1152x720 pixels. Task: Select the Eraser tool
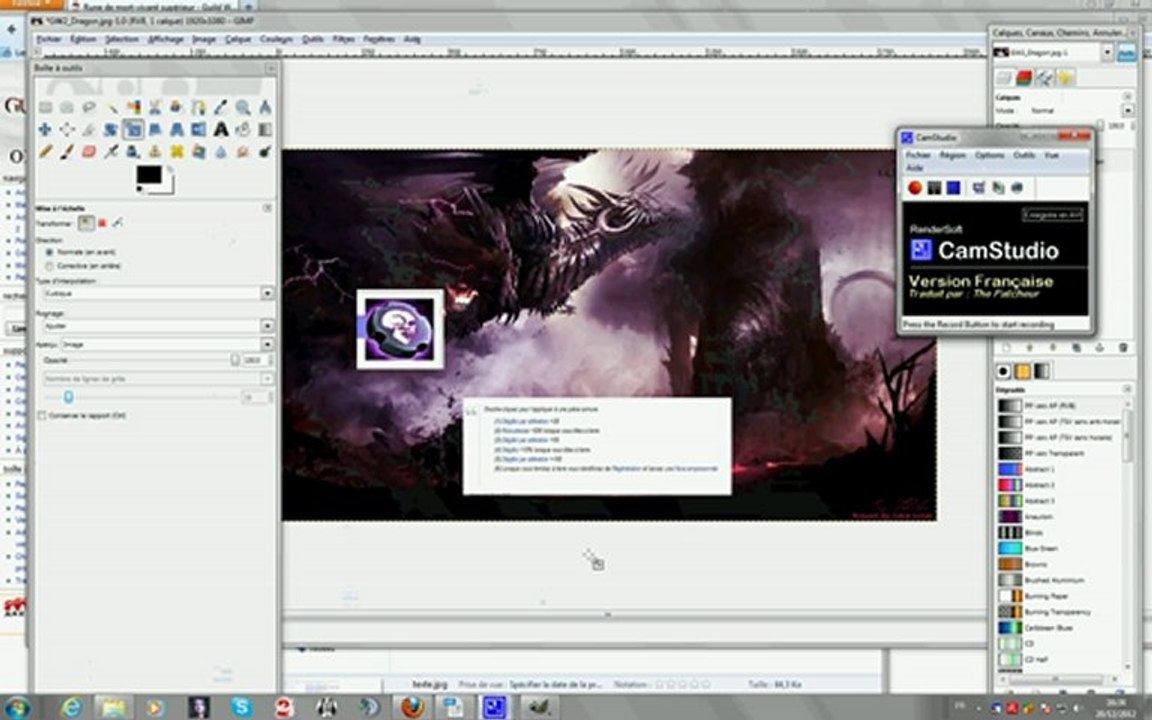coord(89,151)
